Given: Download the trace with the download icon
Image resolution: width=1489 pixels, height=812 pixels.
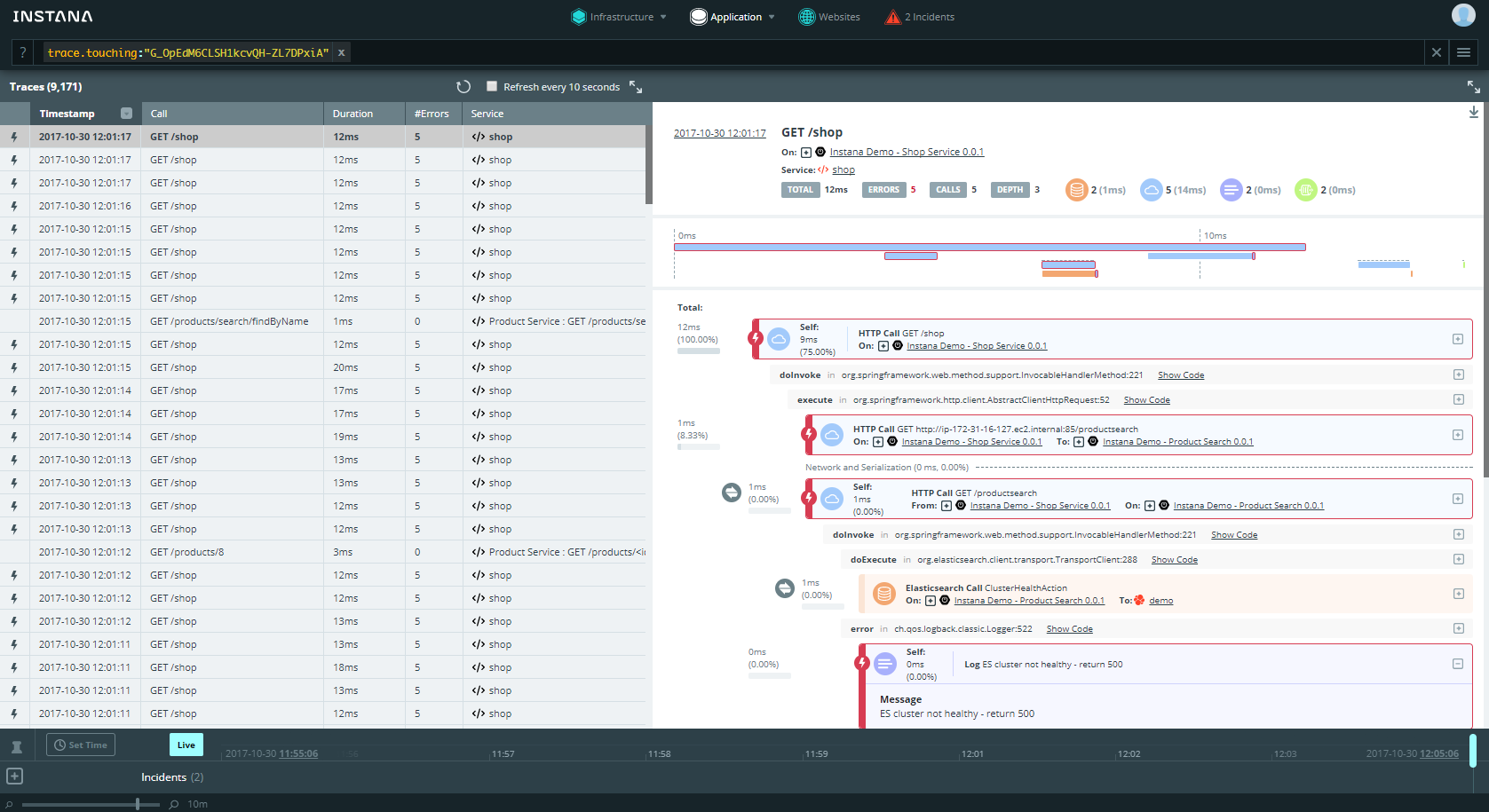Looking at the screenshot, I should pyautogui.click(x=1473, y=113).
